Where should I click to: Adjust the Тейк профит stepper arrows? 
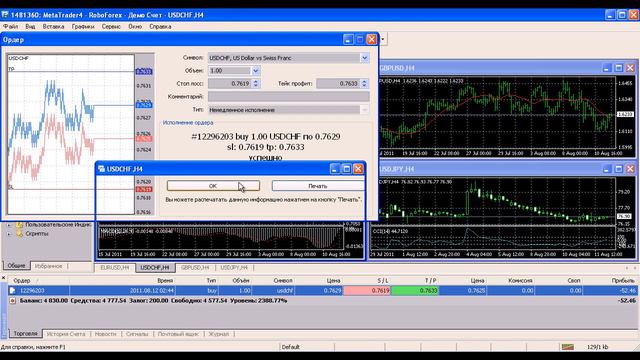tap(364, 83)
